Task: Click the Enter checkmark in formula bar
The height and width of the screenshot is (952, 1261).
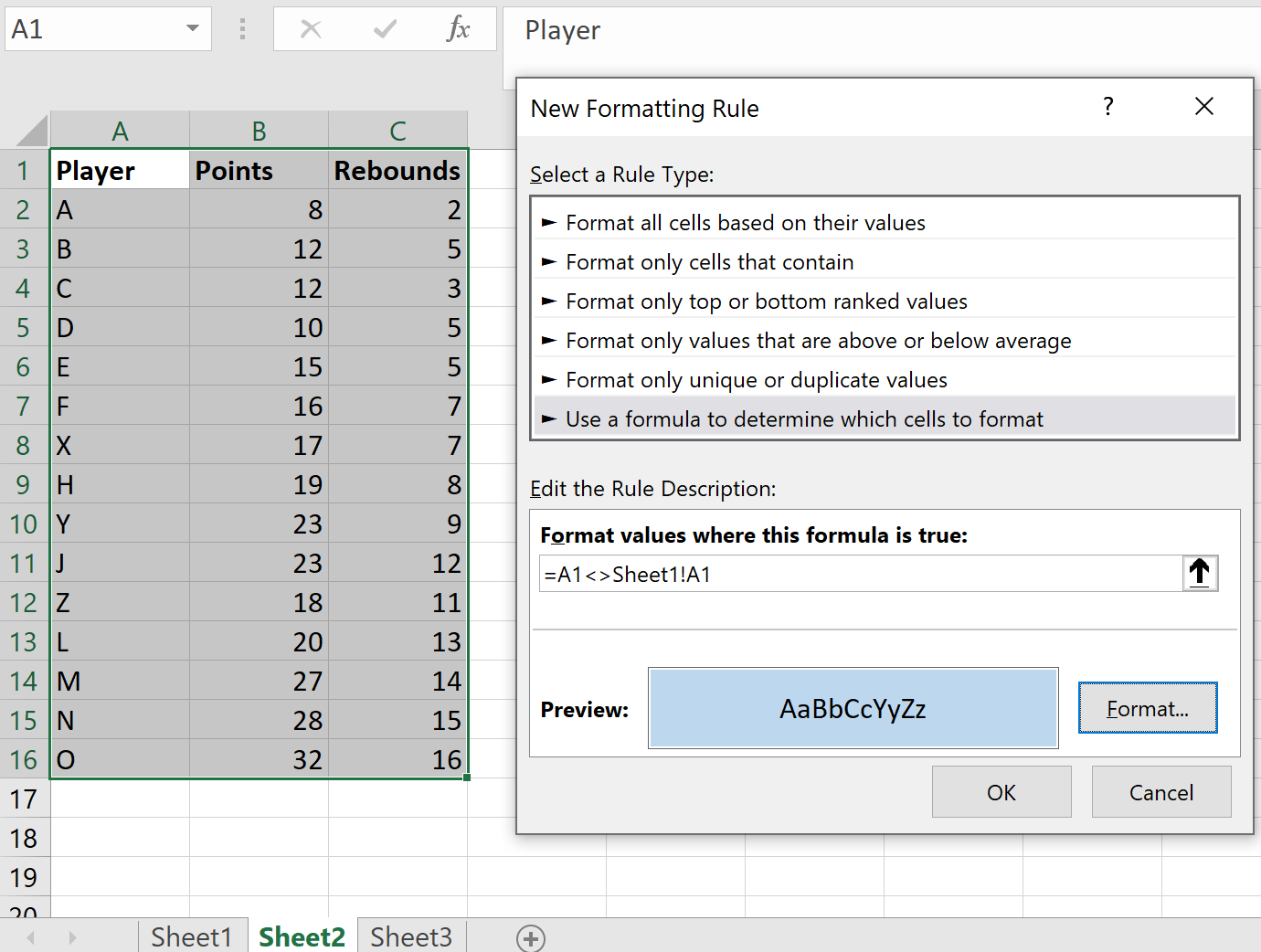Action: coord(385,28)
